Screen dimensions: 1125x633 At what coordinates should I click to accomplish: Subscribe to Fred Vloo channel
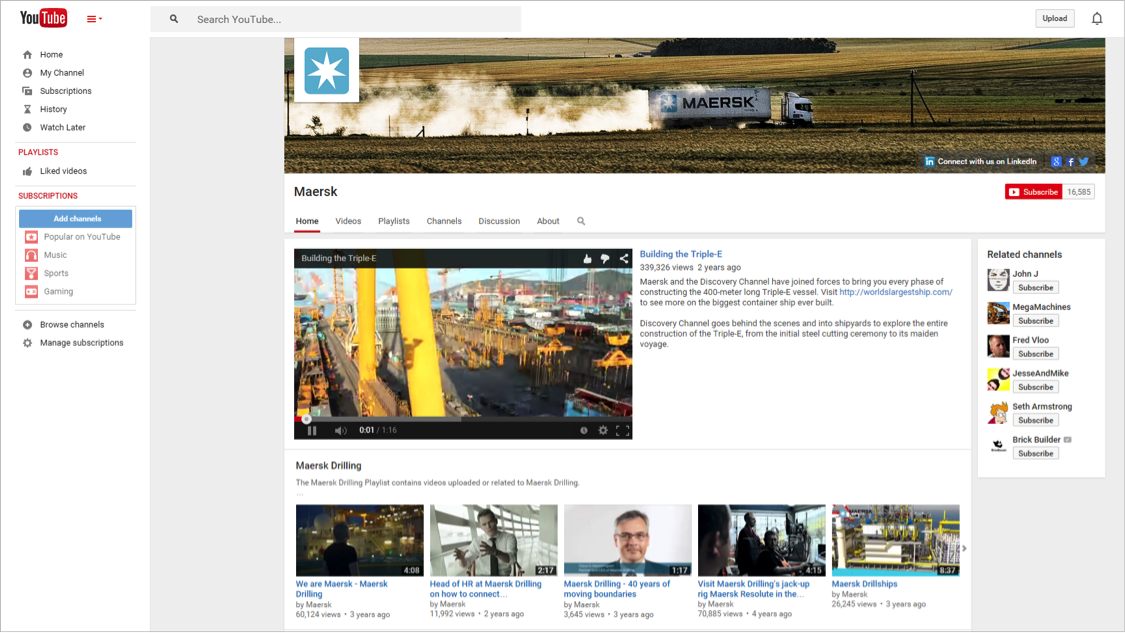(x=1035, y=354)
